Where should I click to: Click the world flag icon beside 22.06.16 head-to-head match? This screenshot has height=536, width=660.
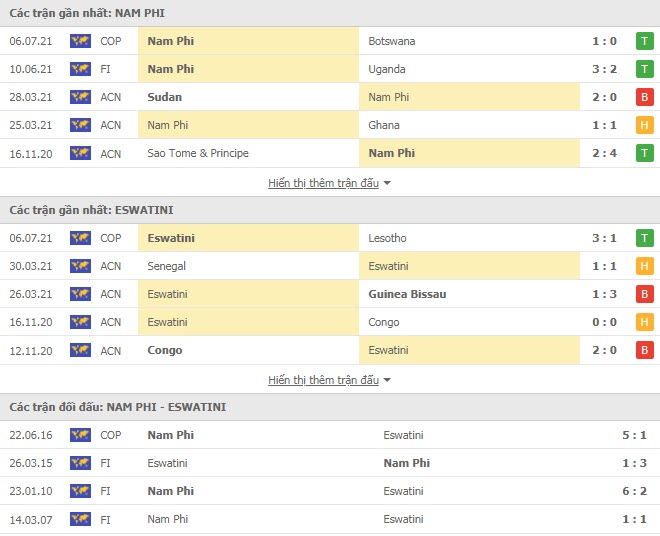(x=80, y=435)
